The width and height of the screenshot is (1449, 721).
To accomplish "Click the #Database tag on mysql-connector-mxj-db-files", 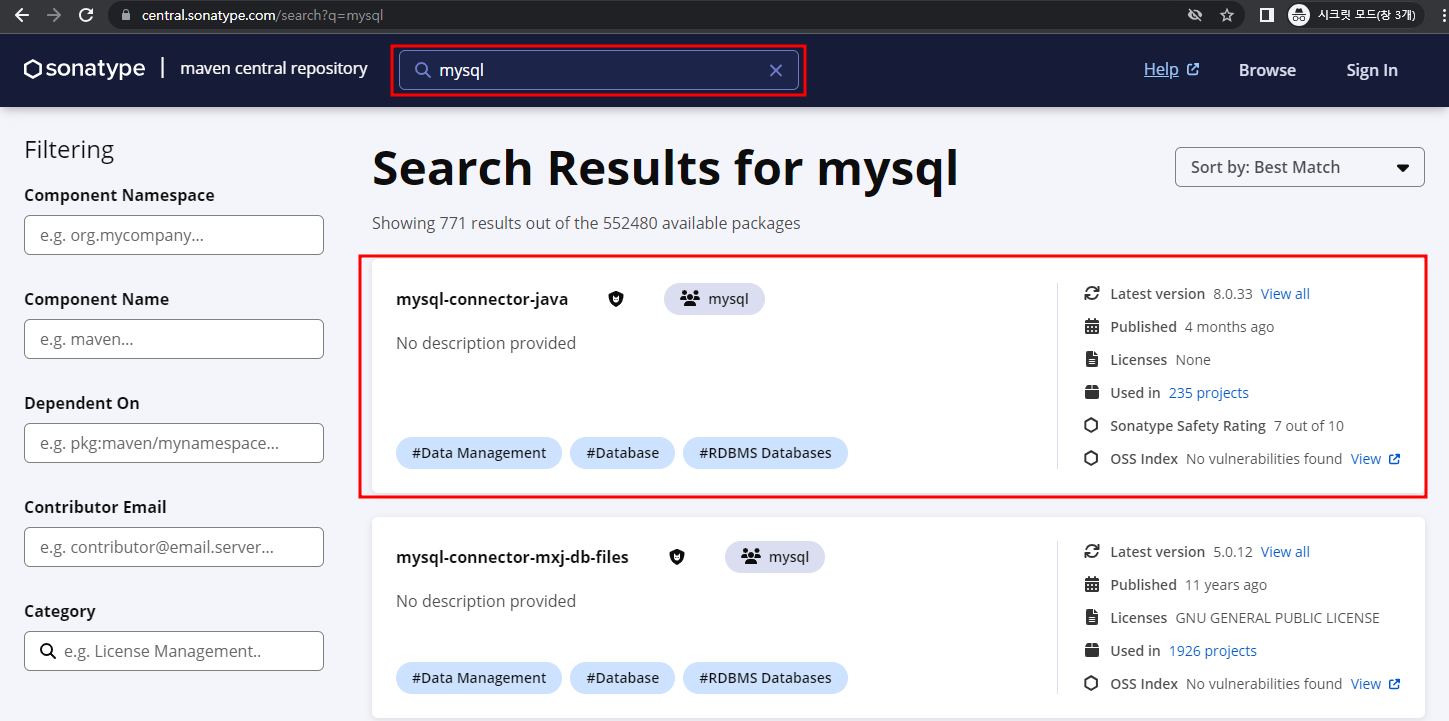I will pyautogui.click(x=622, y=678).
